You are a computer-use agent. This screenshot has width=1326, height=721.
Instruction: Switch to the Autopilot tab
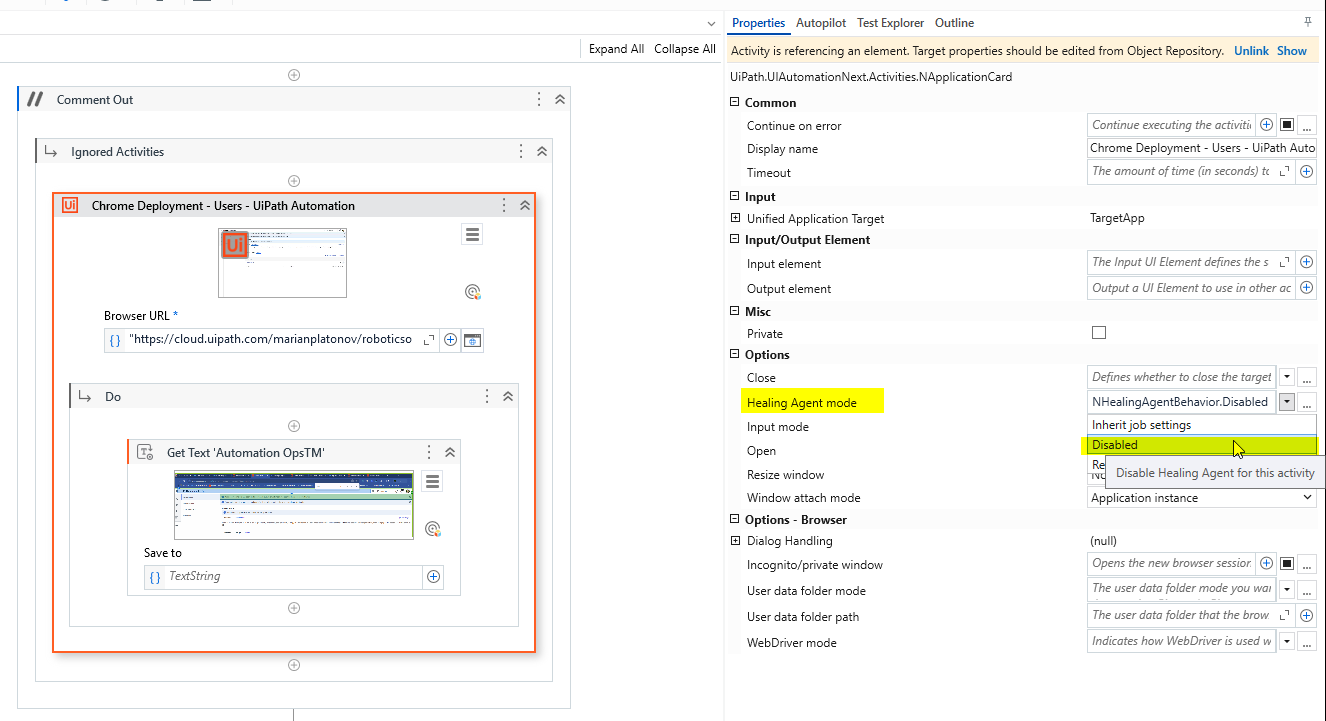coord(821,23)
